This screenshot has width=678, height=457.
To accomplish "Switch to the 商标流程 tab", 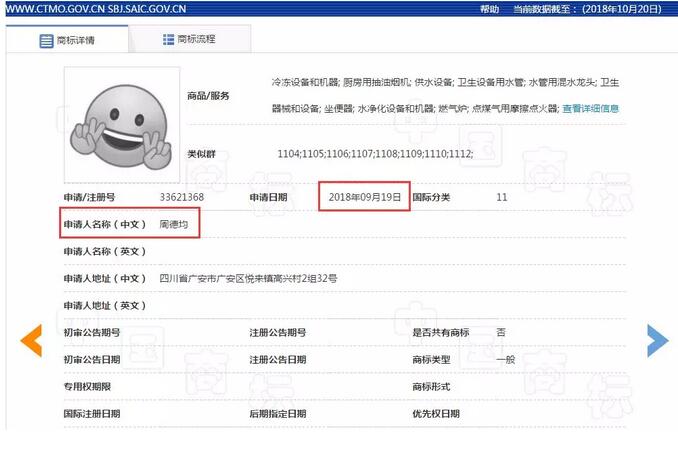I will tap(189, 39).
